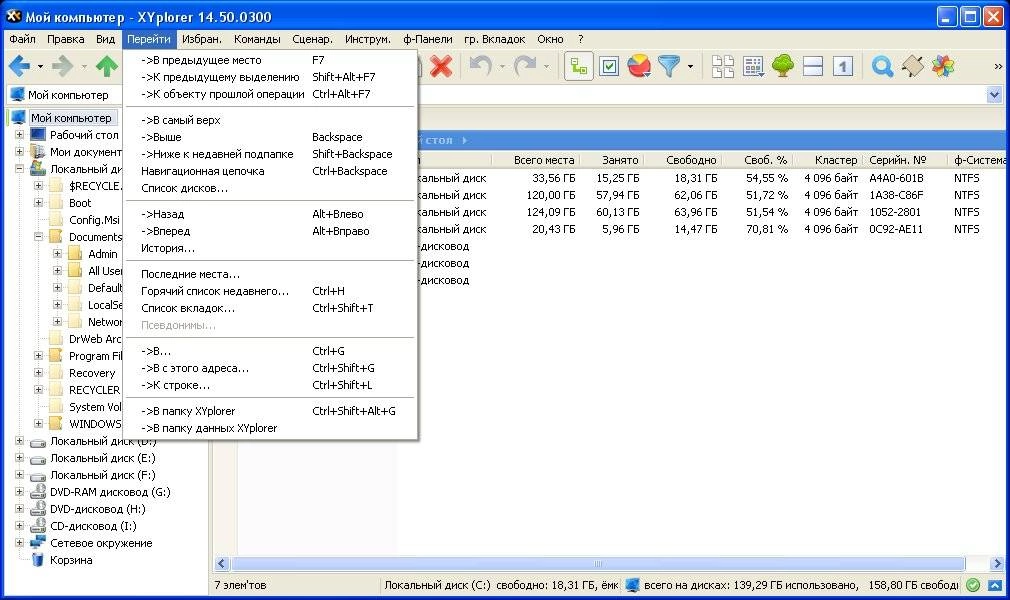Select 'Горячий список недавнего…' menu item

pos(271,291)
